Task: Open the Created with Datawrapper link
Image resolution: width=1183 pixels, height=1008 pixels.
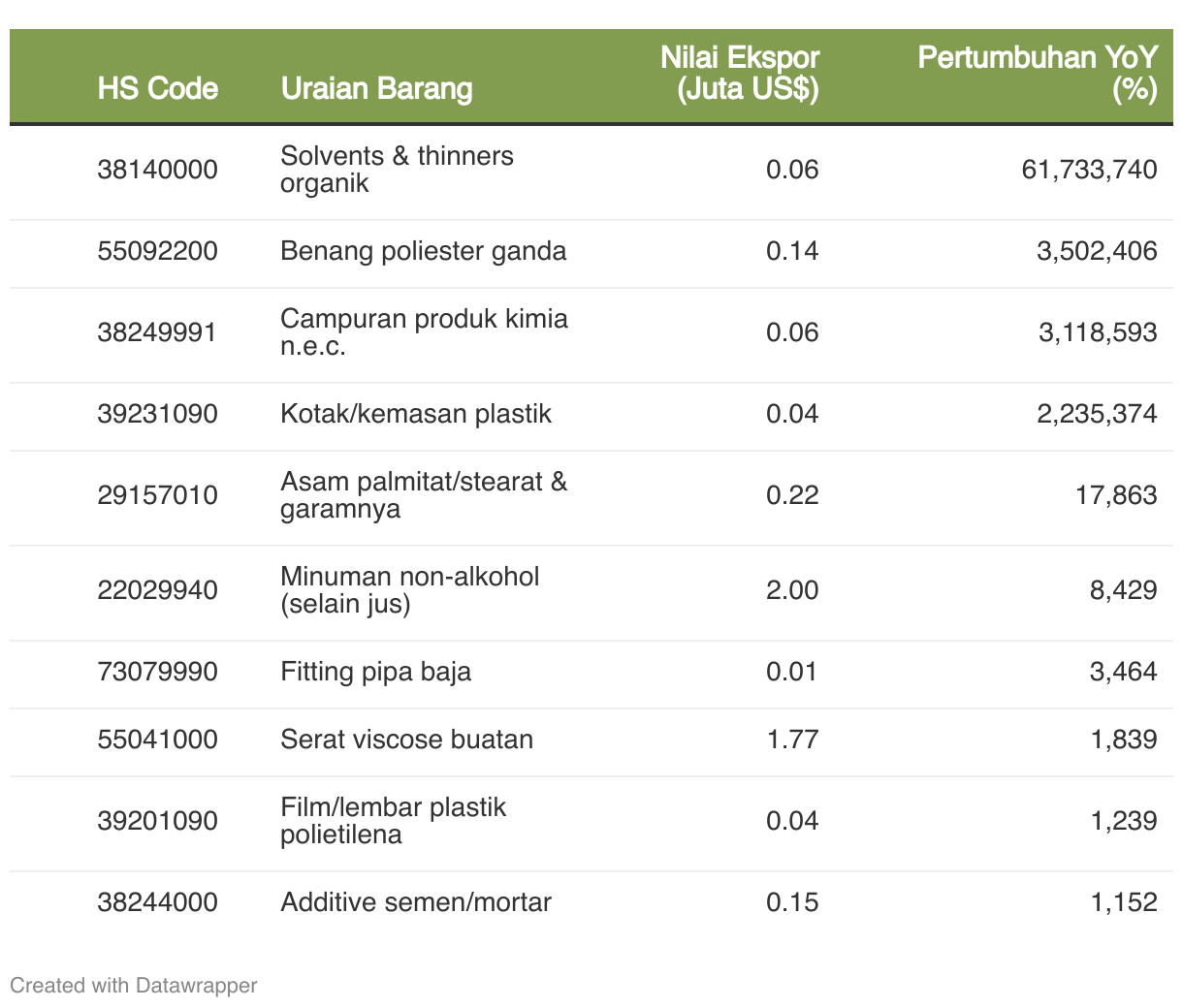Action: click(x=133, y=986)
